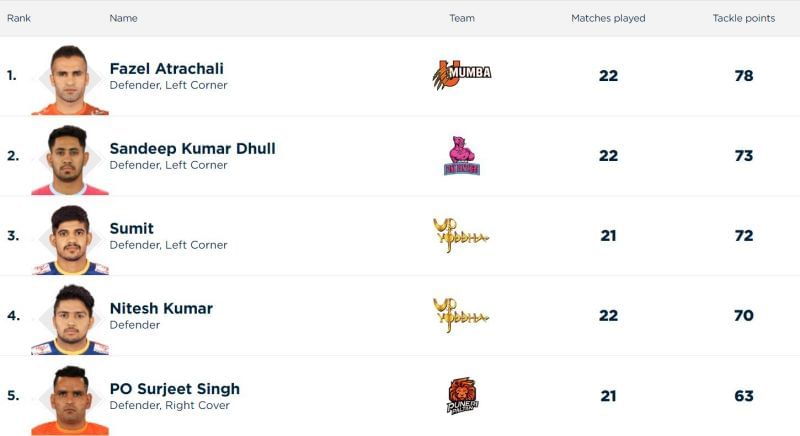The image size is (800, 436).
Task: Click the Sandeep Kumar Dhull name link
Action: (192, 149)
